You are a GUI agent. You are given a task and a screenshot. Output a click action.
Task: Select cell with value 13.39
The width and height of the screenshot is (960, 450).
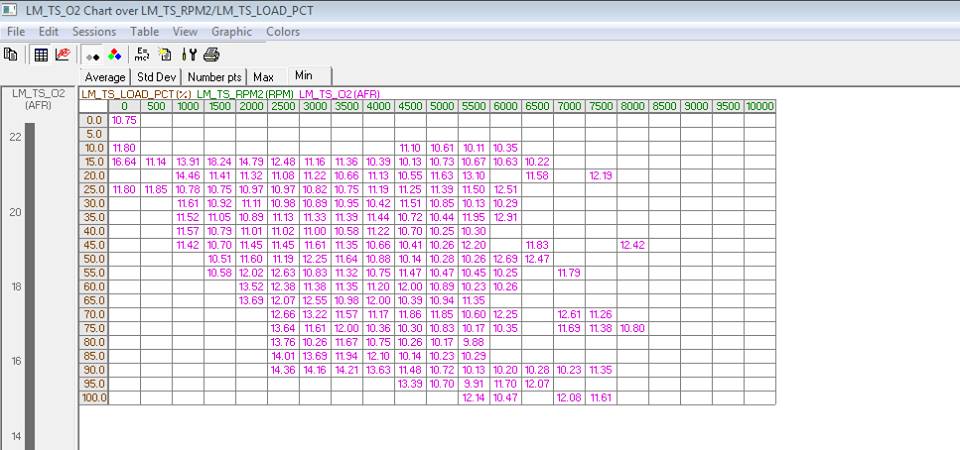pyautogui.click(x=410, y=384)
